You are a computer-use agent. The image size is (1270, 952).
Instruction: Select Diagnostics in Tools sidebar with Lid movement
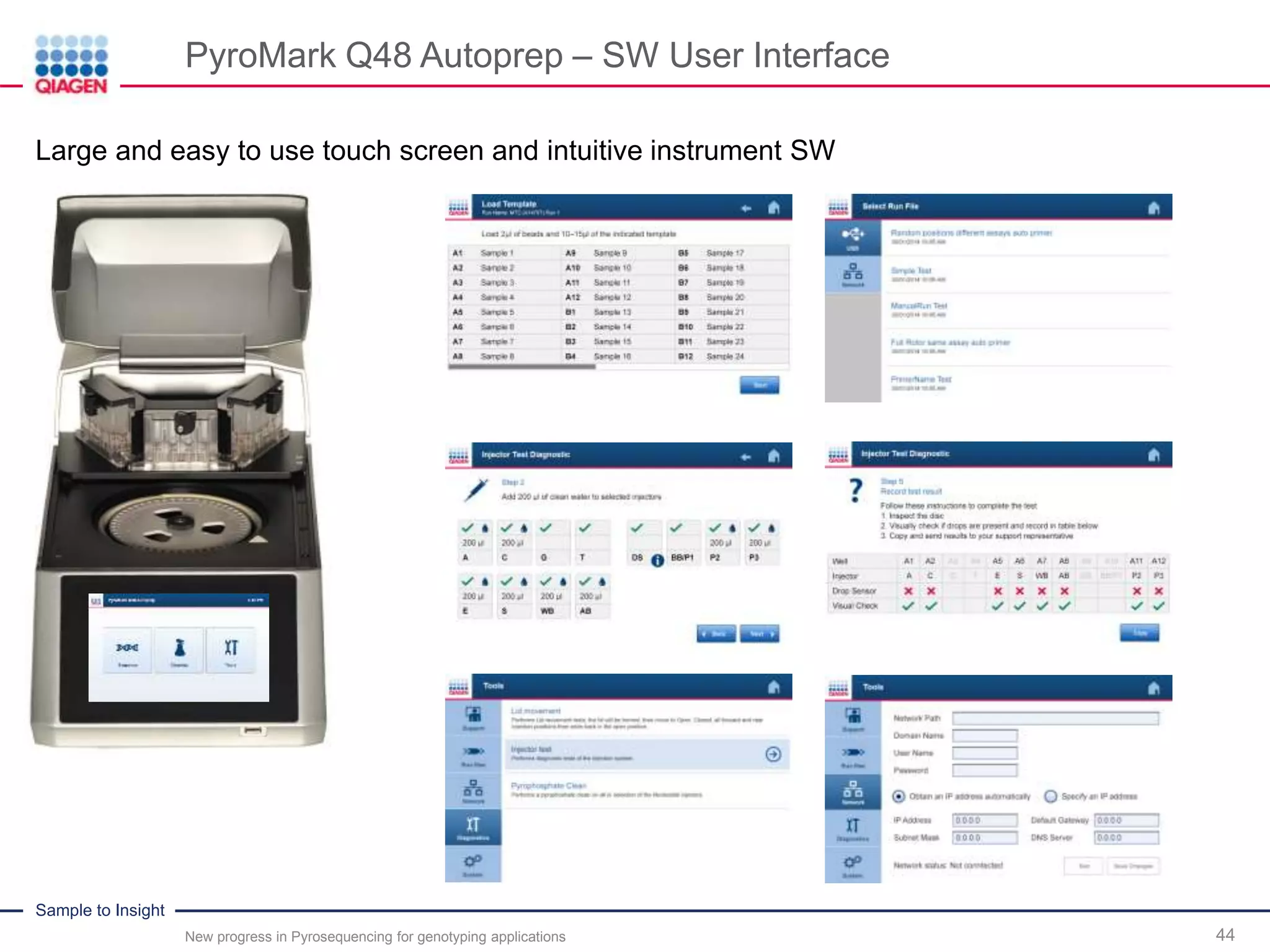coord(473,827)
